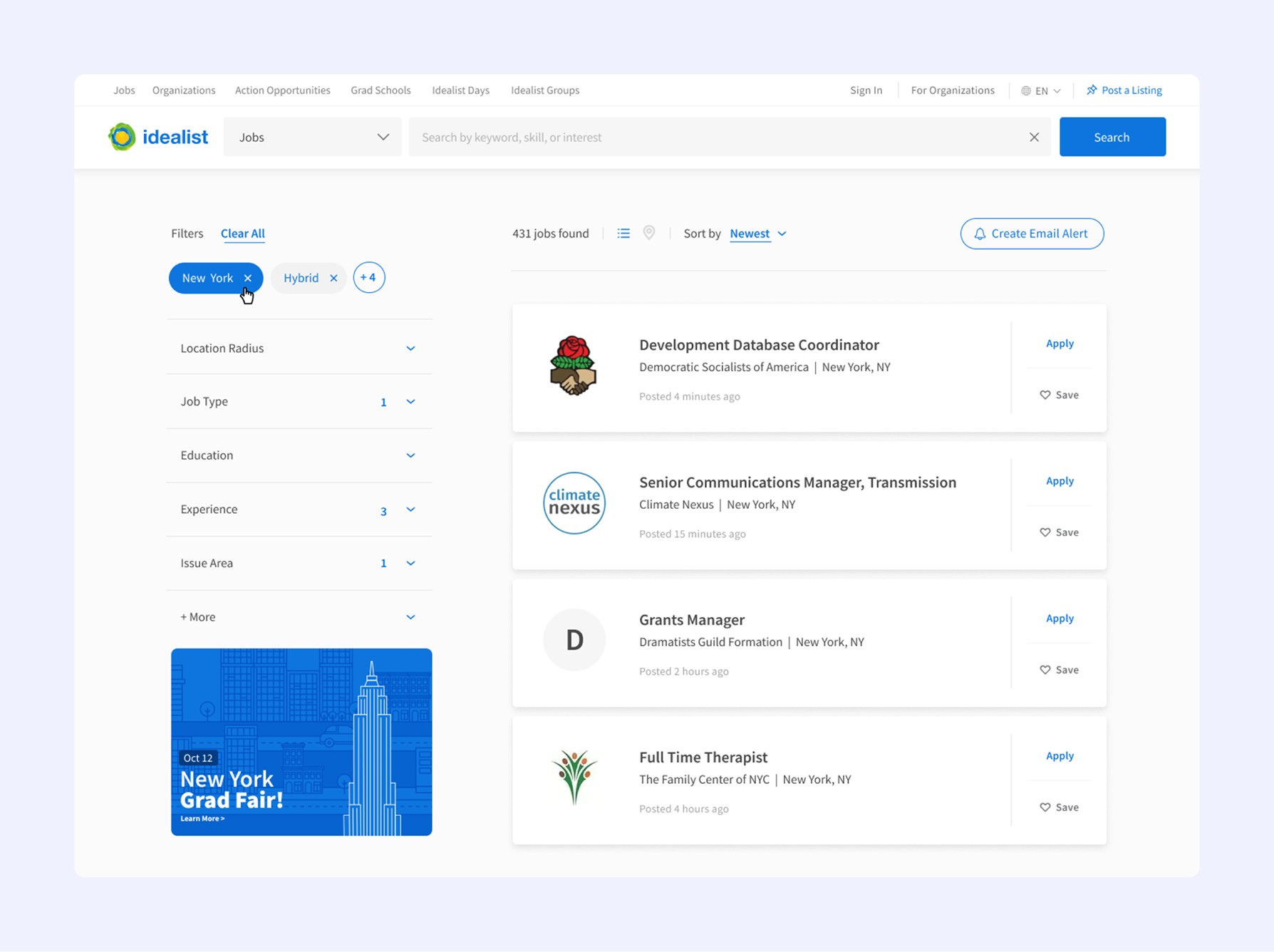Click Create Email Alert button
The image size is (1274, 952).
1032,234
